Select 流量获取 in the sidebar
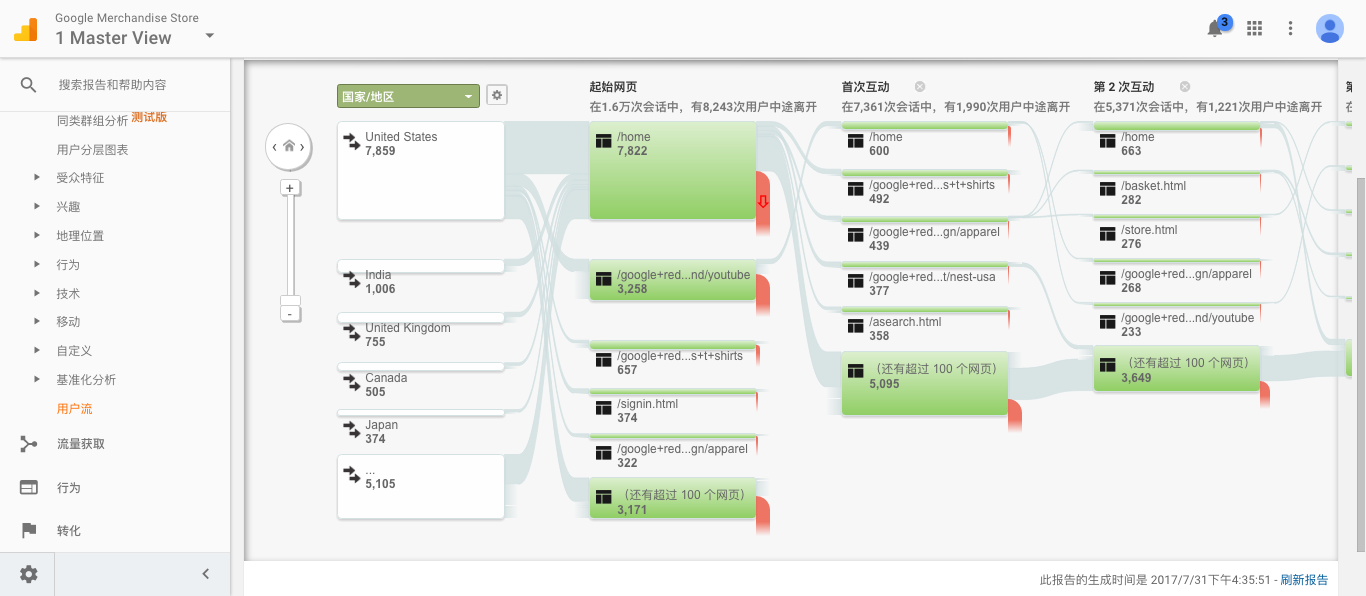 (79, 443)
